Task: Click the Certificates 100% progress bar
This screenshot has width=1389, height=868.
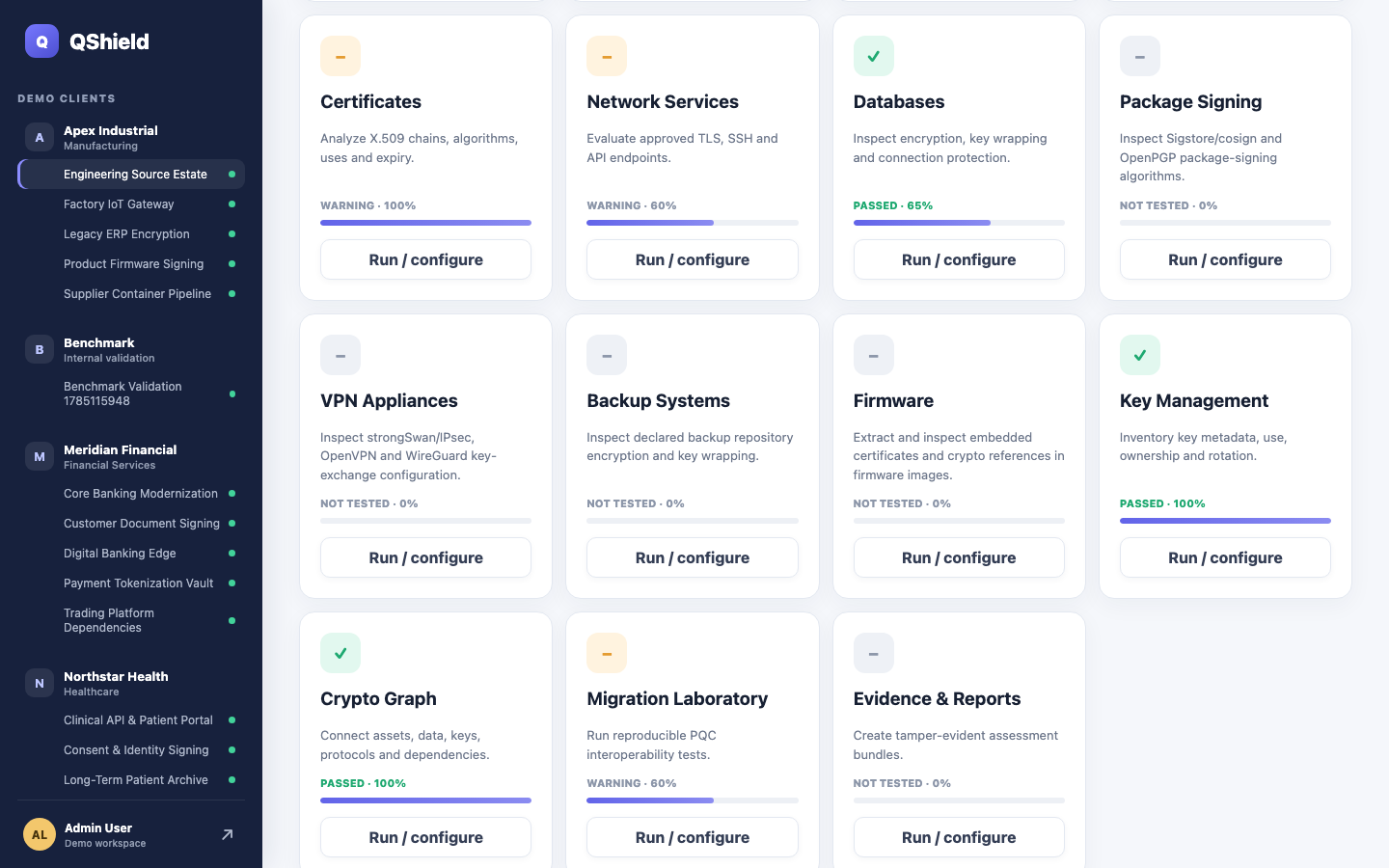Action: coord(425,223)
